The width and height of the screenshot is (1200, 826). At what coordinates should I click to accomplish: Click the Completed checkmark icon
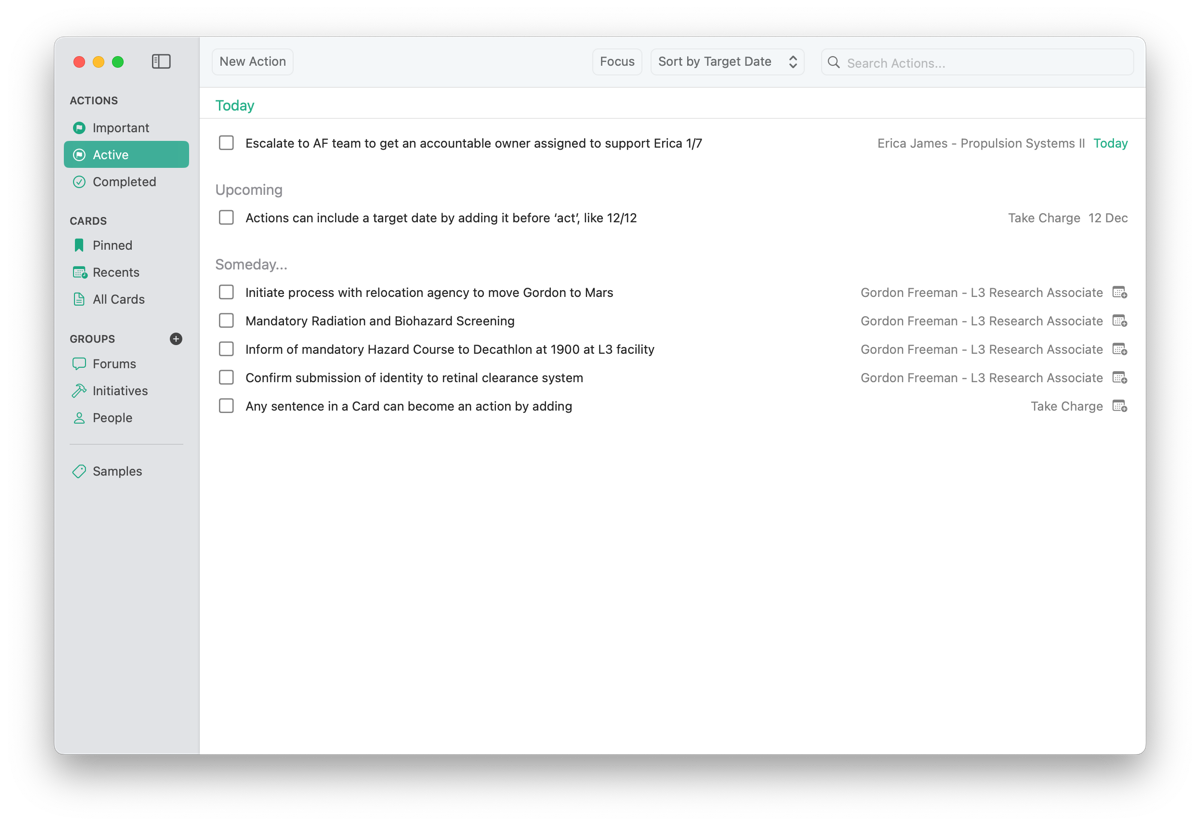(79, 182)
